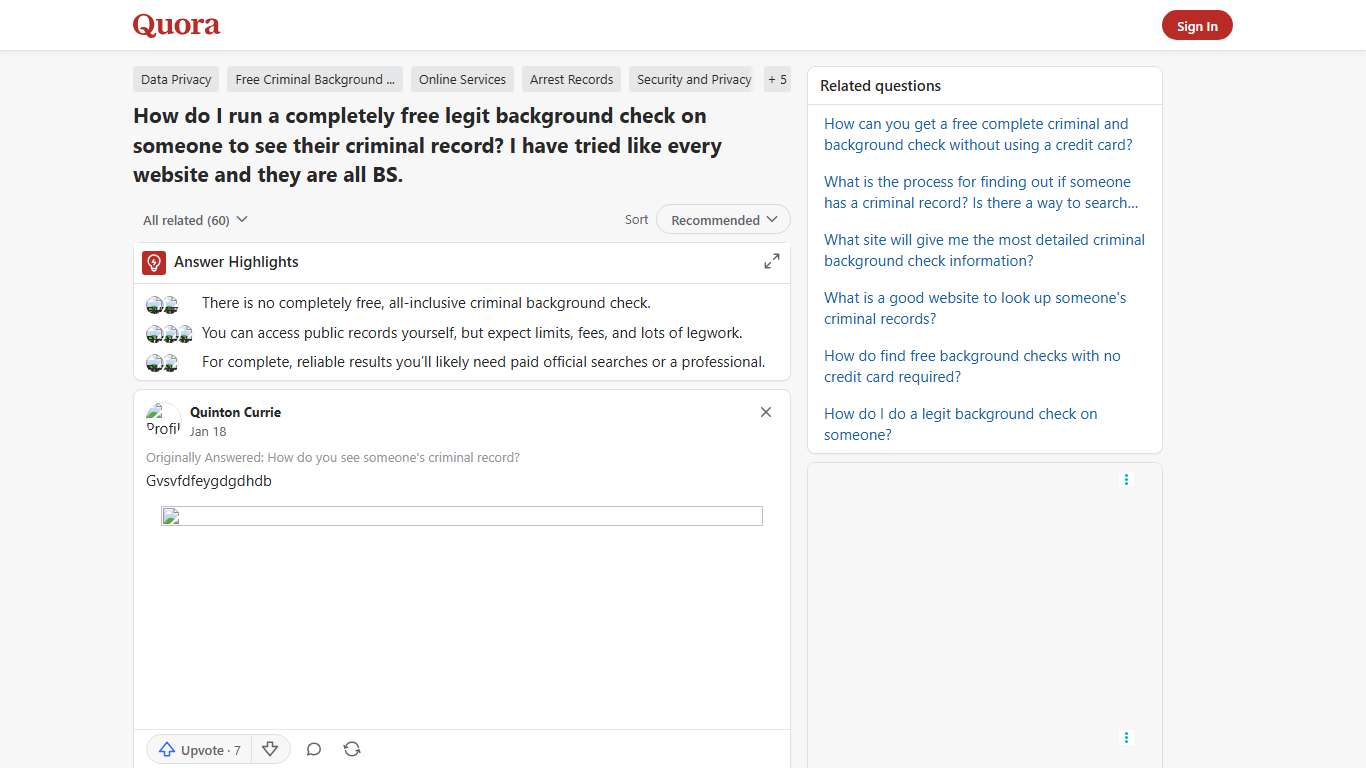Open comments on the answer

coord(313,748)
